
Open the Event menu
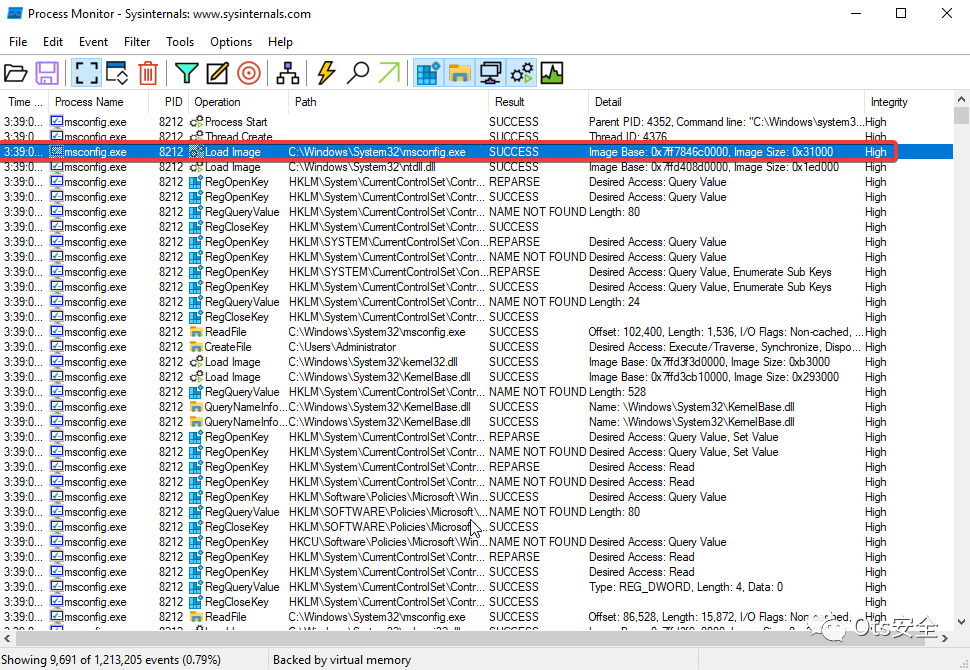pyautogui.click(x=93, y=41)
